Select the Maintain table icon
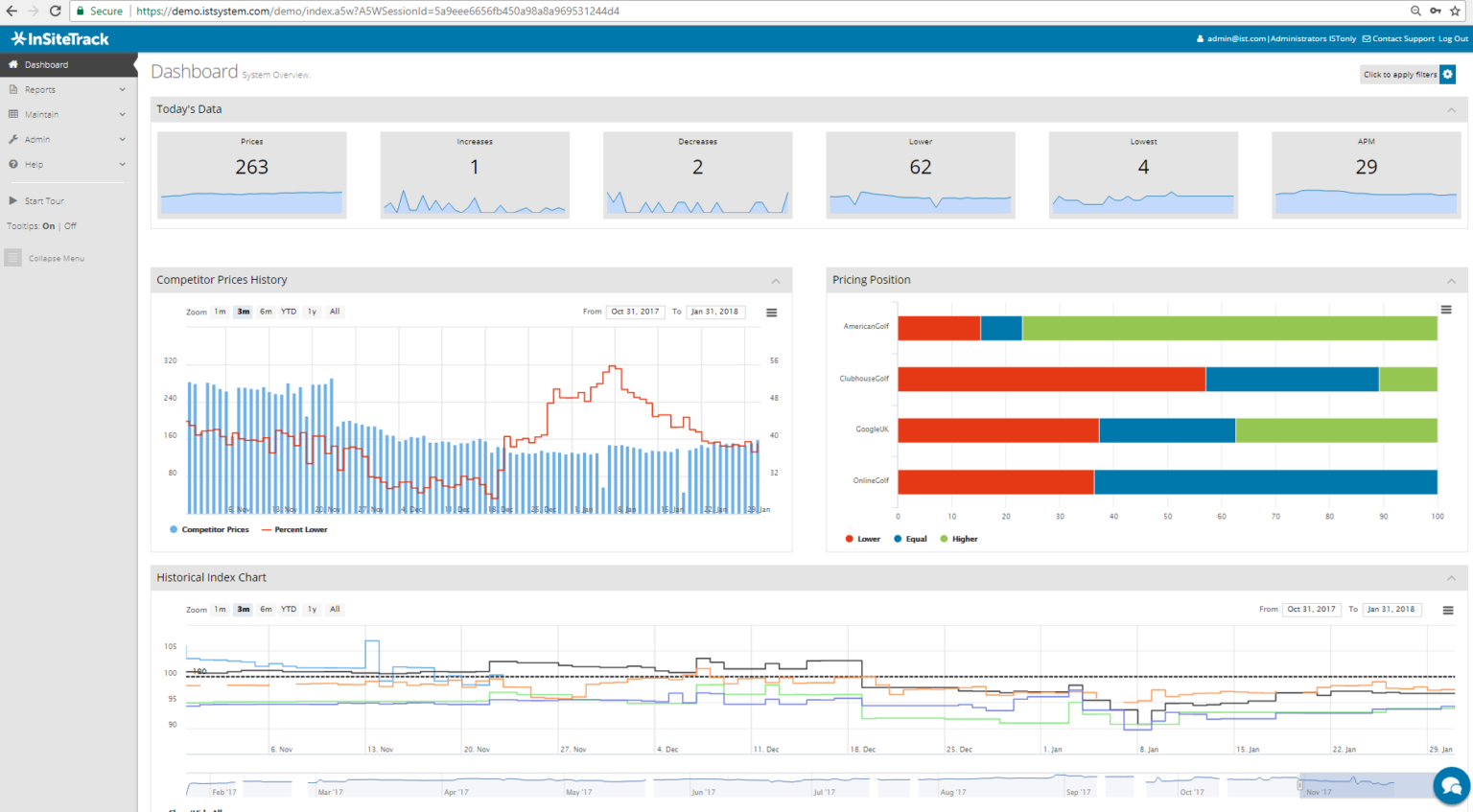This screenshot has width=1473, height=812. click(12, 114)
